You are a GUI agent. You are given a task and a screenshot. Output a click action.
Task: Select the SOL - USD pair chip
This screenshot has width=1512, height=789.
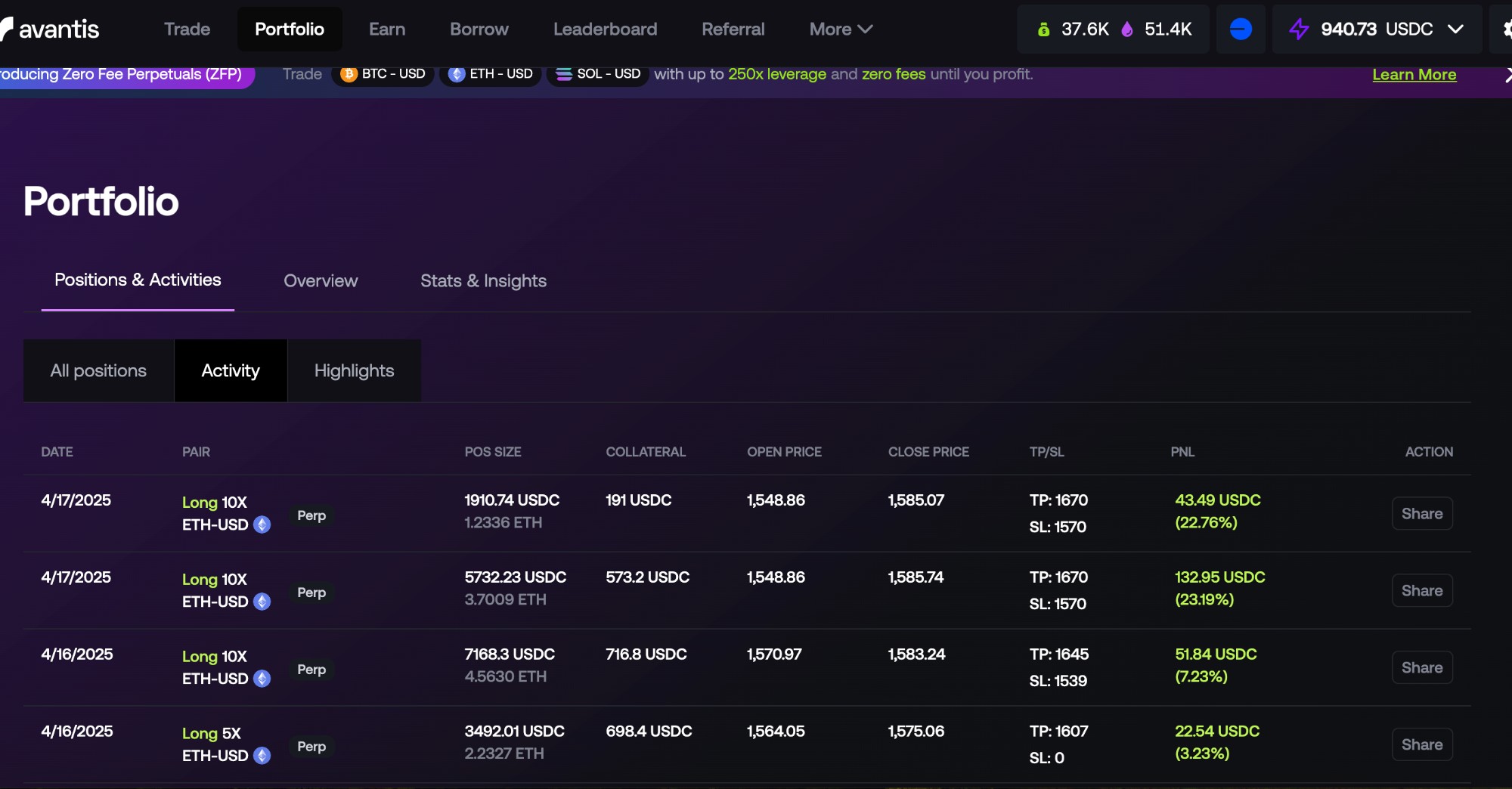tap(598, 74)
